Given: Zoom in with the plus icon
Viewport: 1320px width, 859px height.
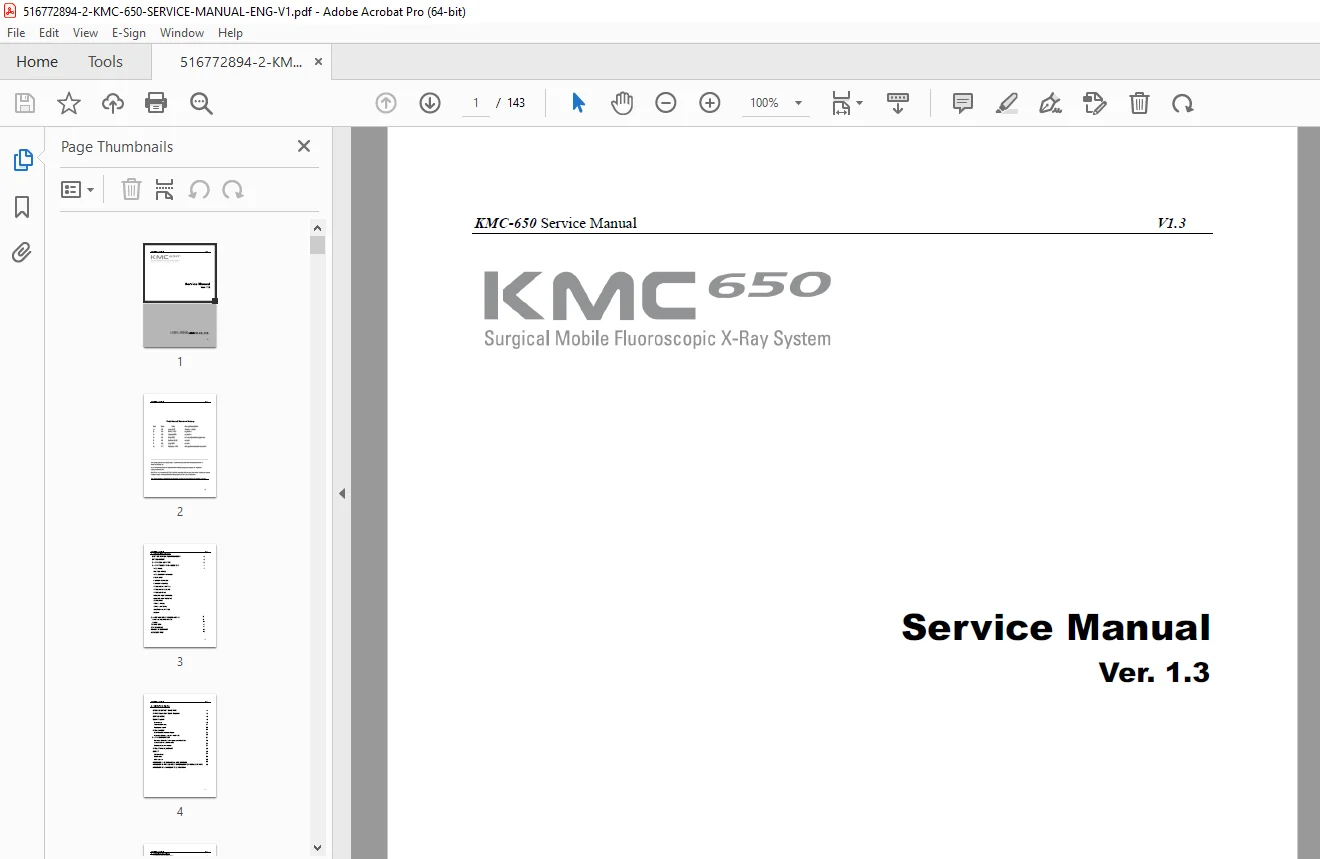Looking at the screenshot, I should point(710,103).
